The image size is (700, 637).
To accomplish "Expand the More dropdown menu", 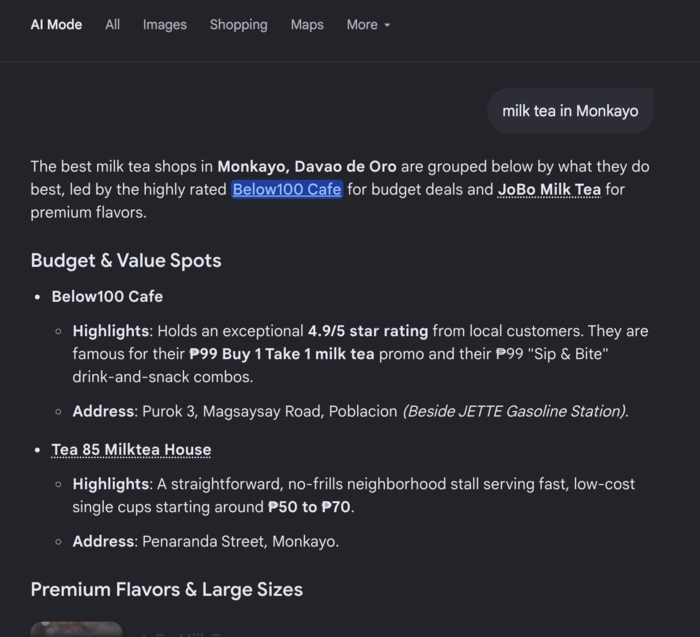I will click(x=368, y=25).
